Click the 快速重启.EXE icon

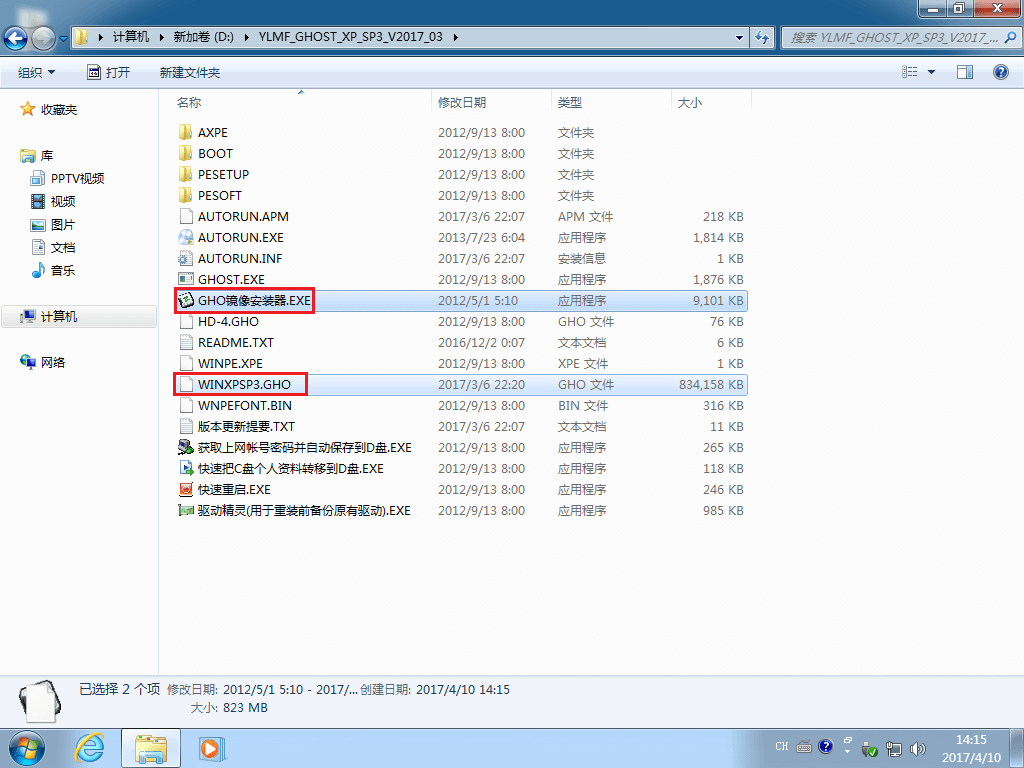(x=185, y=489)
